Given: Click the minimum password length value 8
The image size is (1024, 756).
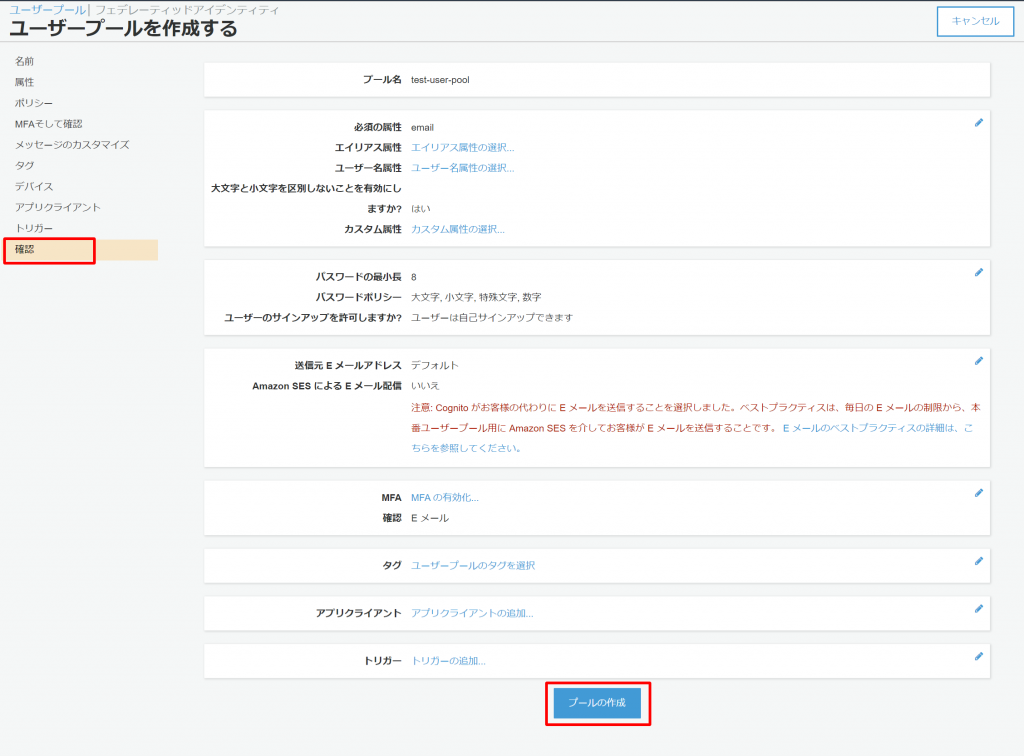Looking at the screenshot, I should point(413,277).
